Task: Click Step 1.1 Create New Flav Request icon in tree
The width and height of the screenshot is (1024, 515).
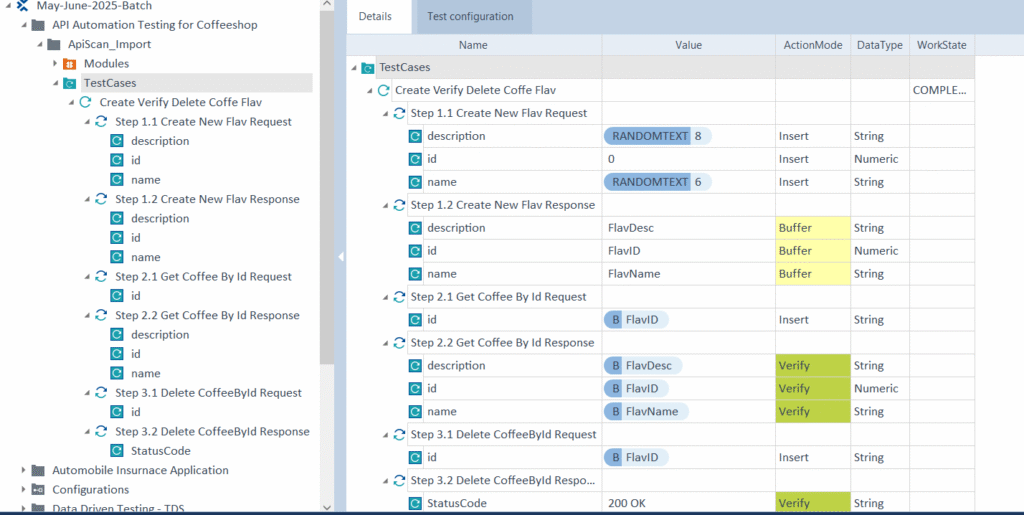Action: pos(101,122)
